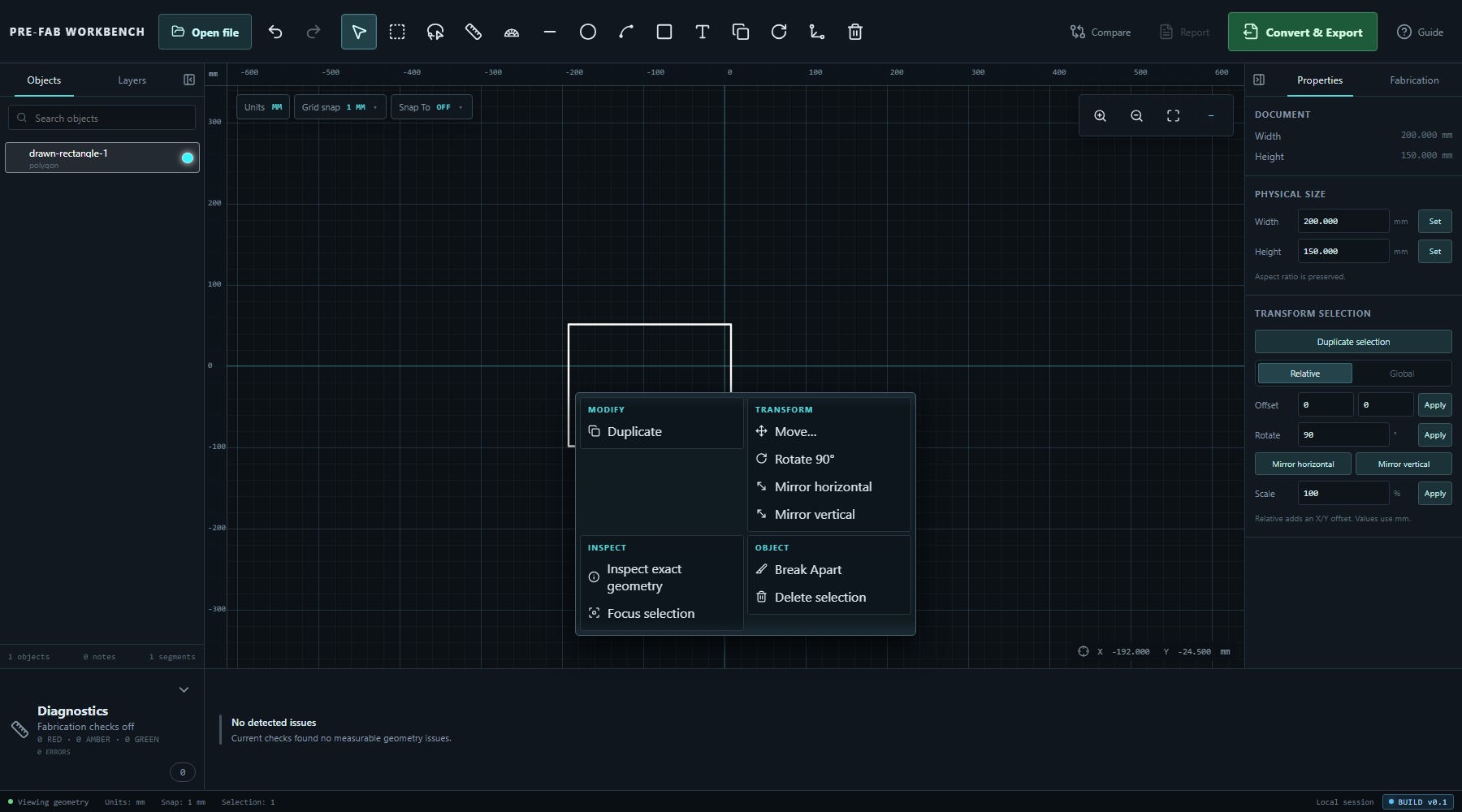Click the Convert & Export button
This screenshot has width=1462, height=812.
pos(1302,32)
